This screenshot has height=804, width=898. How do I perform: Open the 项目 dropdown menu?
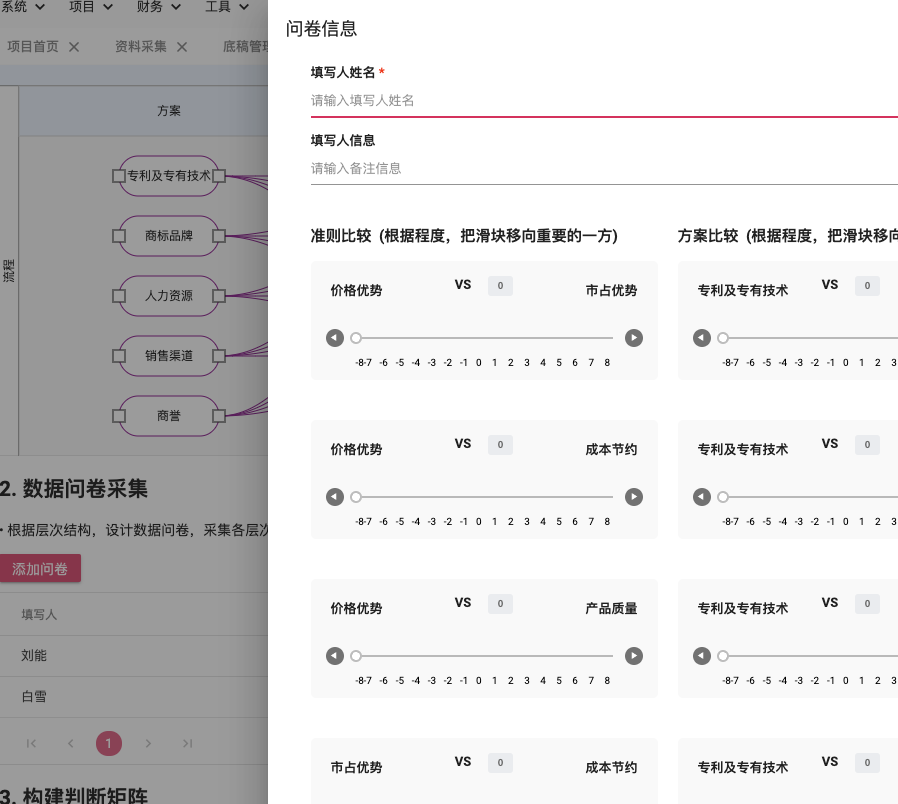pos(90,7)
